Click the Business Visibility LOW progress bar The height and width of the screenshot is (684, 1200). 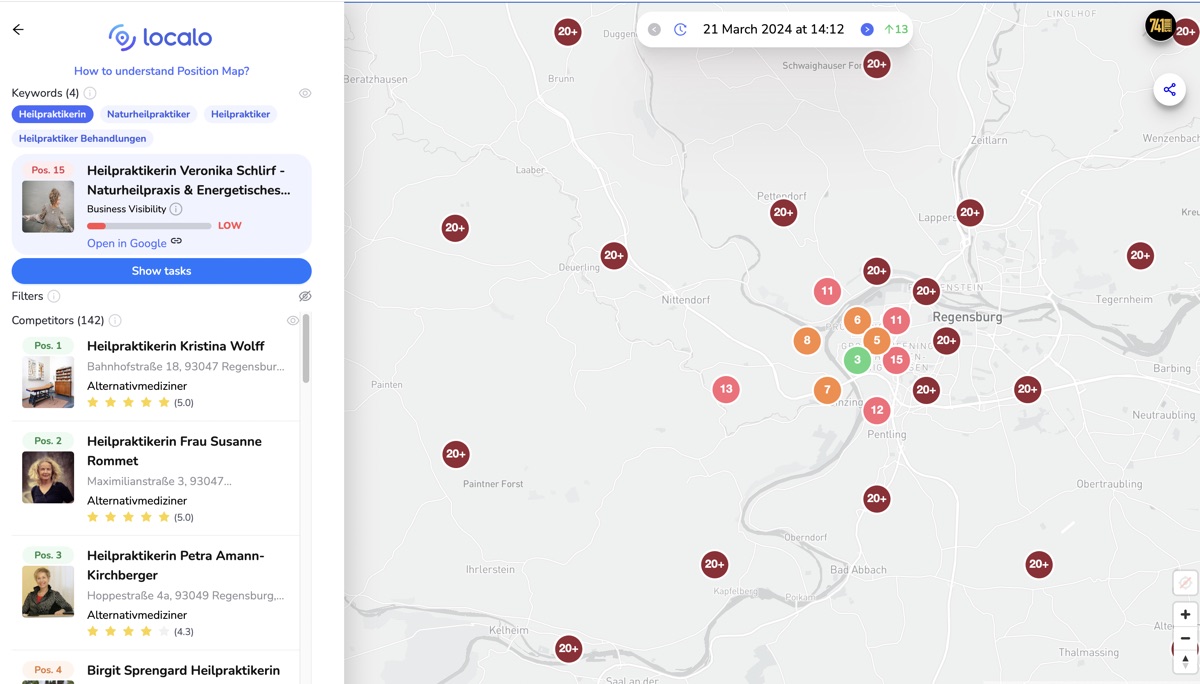click(x=149, y=226)
